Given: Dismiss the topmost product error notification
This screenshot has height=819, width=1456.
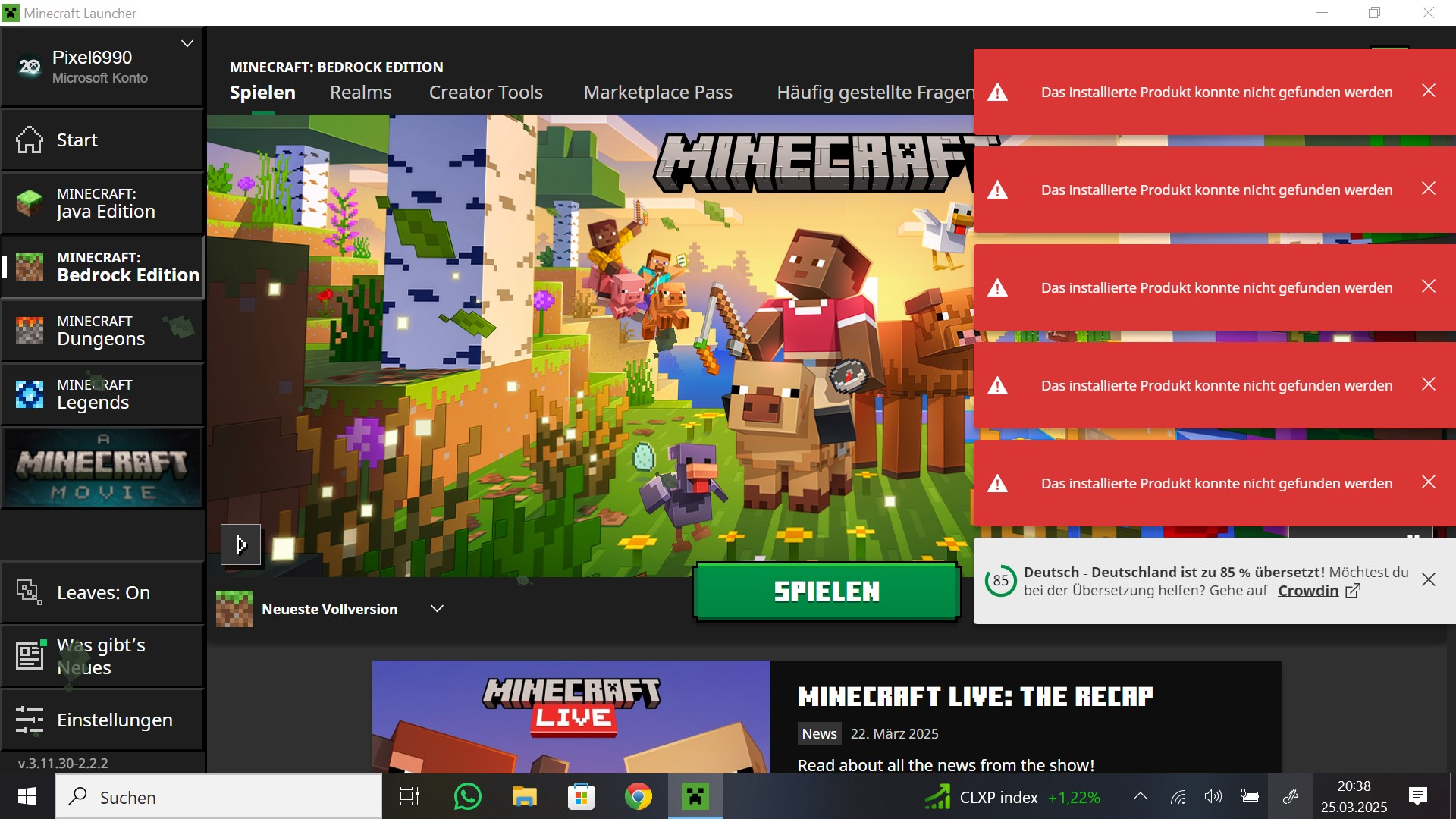Looking at the screenshot, I should [1429, 90].
